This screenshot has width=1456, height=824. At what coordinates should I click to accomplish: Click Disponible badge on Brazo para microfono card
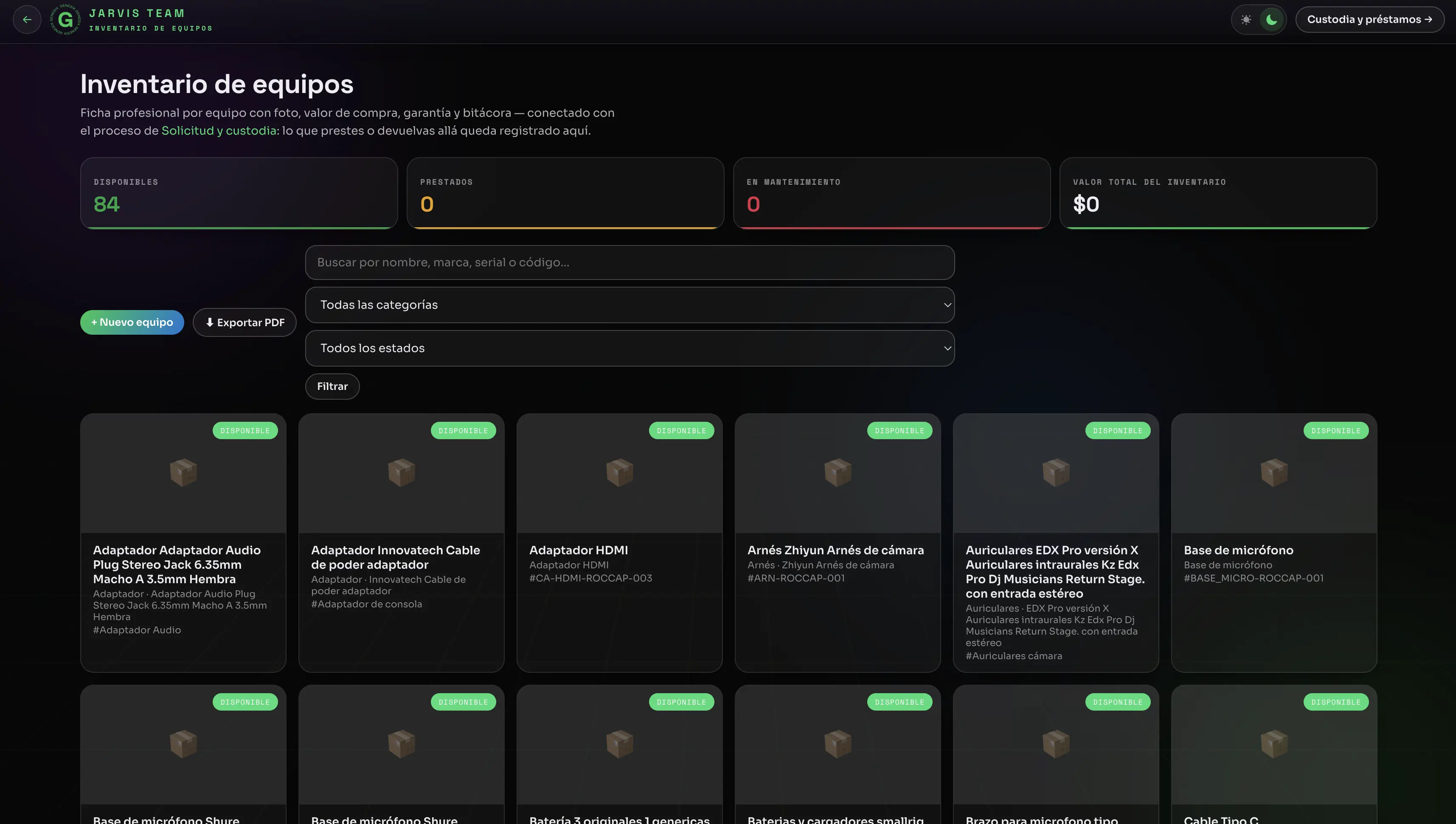(1118, 703)
